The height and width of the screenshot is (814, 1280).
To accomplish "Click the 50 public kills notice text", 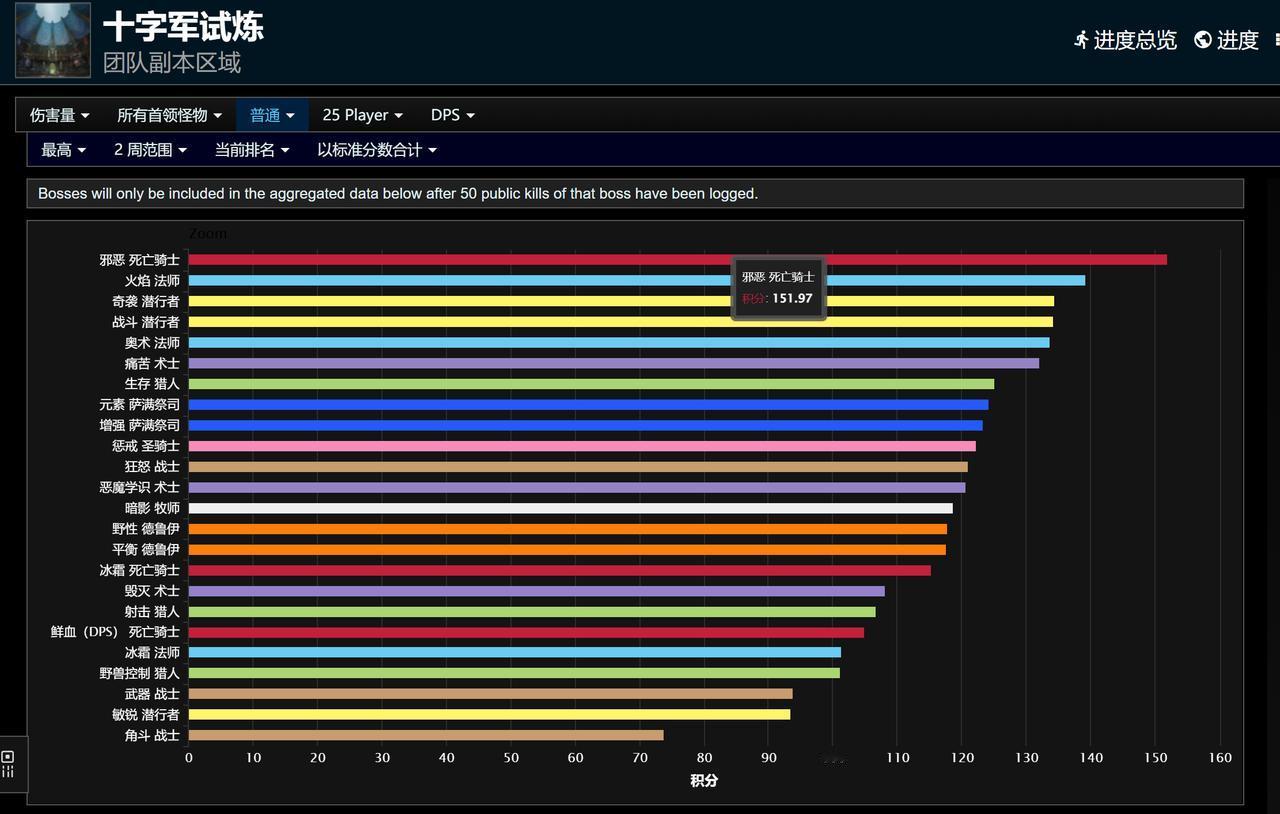I will (398, 194).
